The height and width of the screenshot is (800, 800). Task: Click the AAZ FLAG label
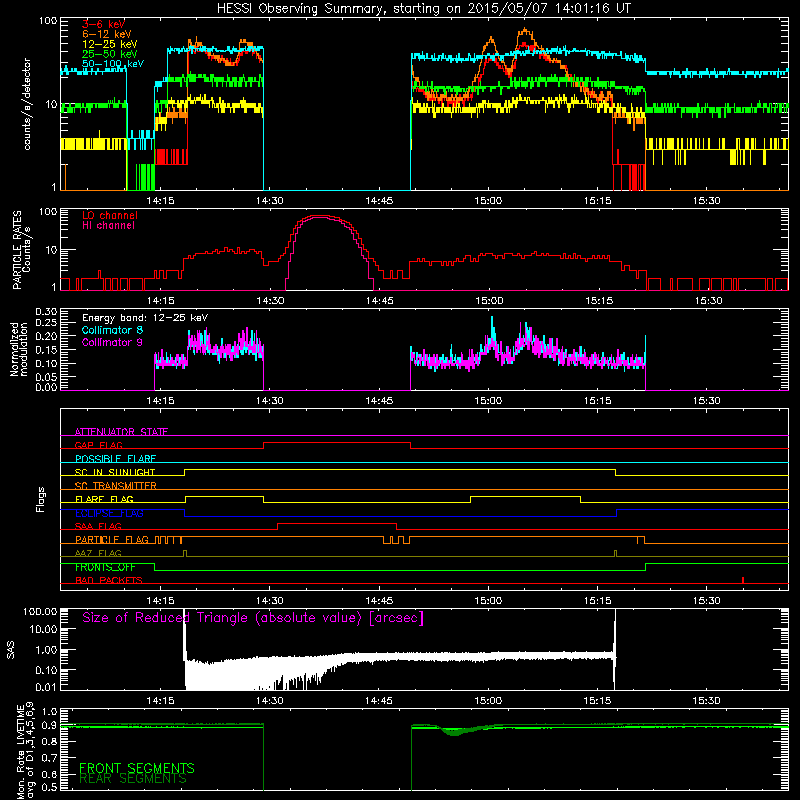(x=98, y=553)
